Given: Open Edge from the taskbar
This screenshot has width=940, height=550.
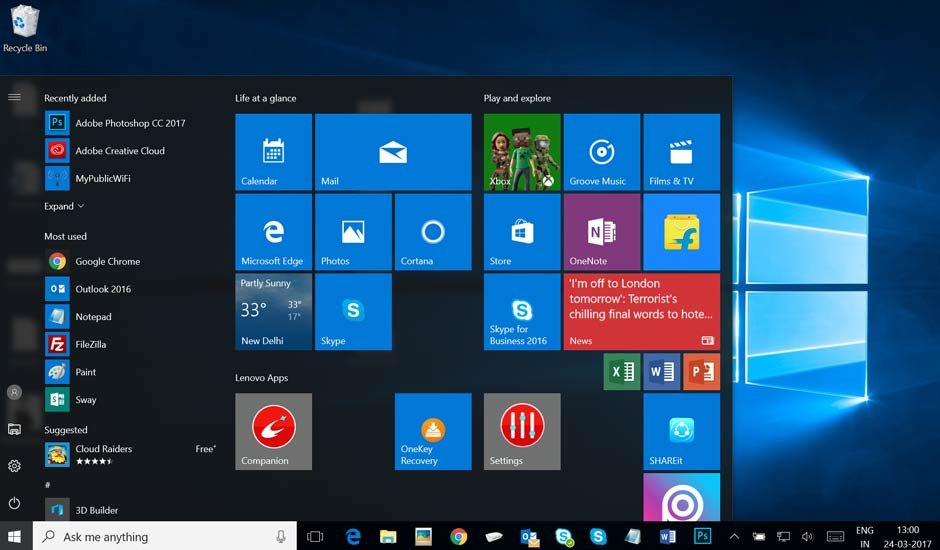Looking at the screenshot, I should pyautogui.click(x=353, y=536).
